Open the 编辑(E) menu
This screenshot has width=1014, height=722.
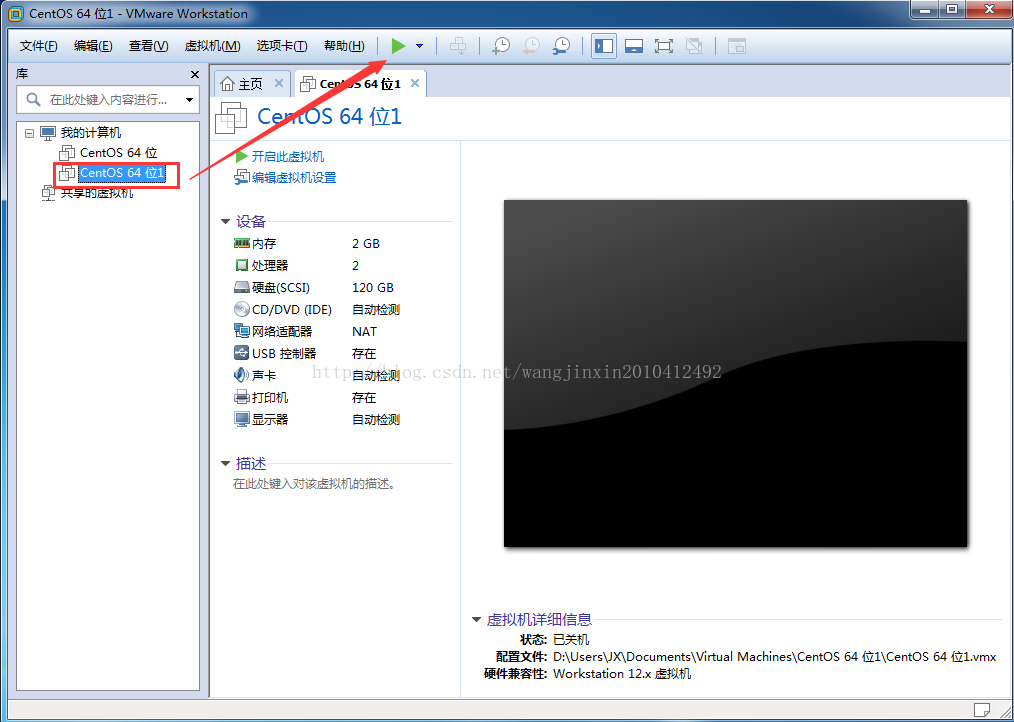pos(92,46)
